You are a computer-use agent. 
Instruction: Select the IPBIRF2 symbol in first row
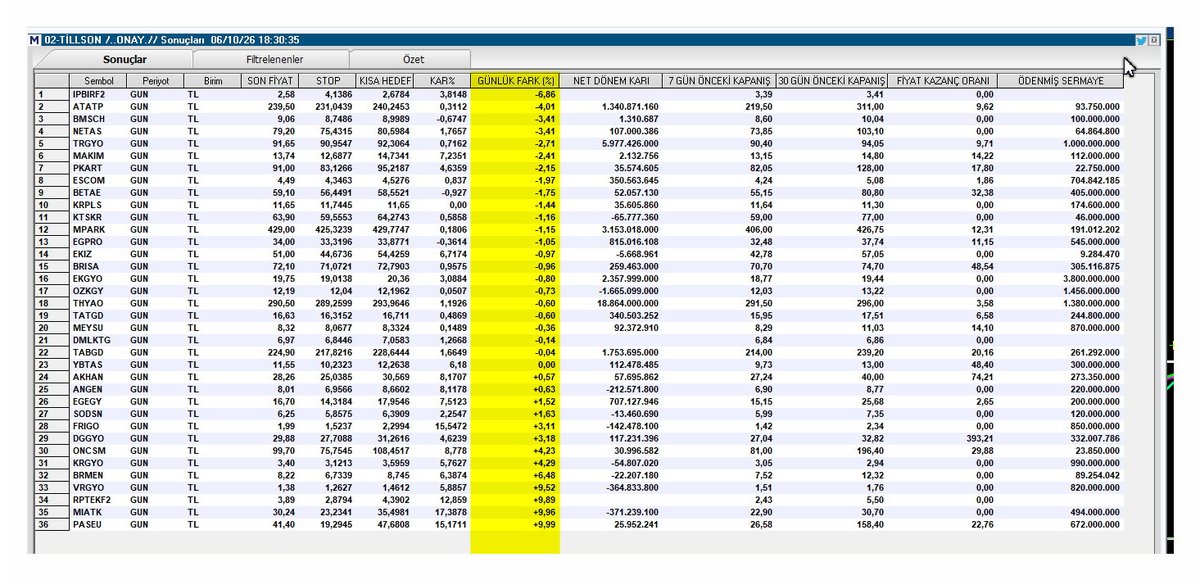click(89, 94)
